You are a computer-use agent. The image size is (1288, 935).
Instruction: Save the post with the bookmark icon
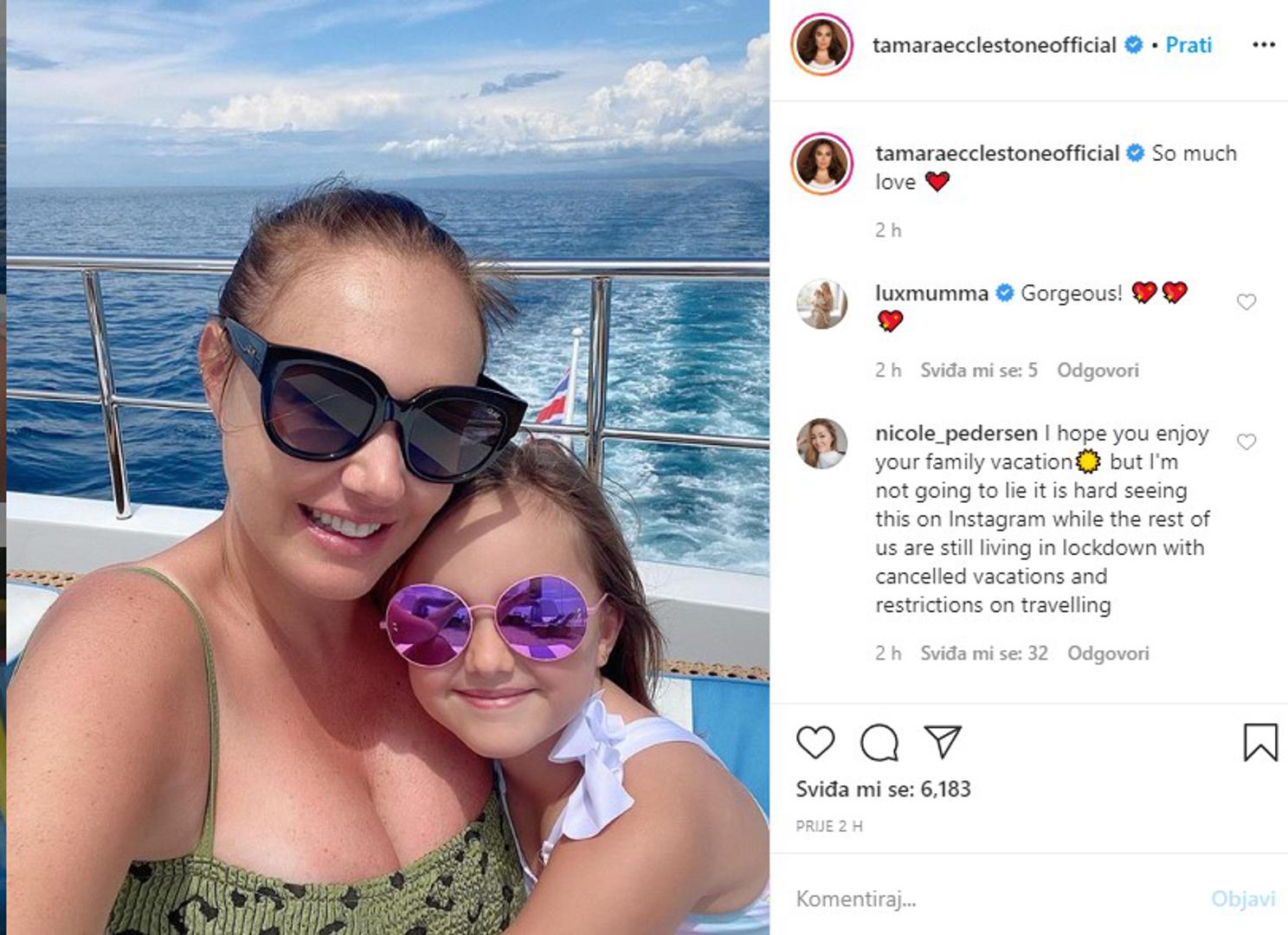pyautogui.click(x=1260, y=742)
